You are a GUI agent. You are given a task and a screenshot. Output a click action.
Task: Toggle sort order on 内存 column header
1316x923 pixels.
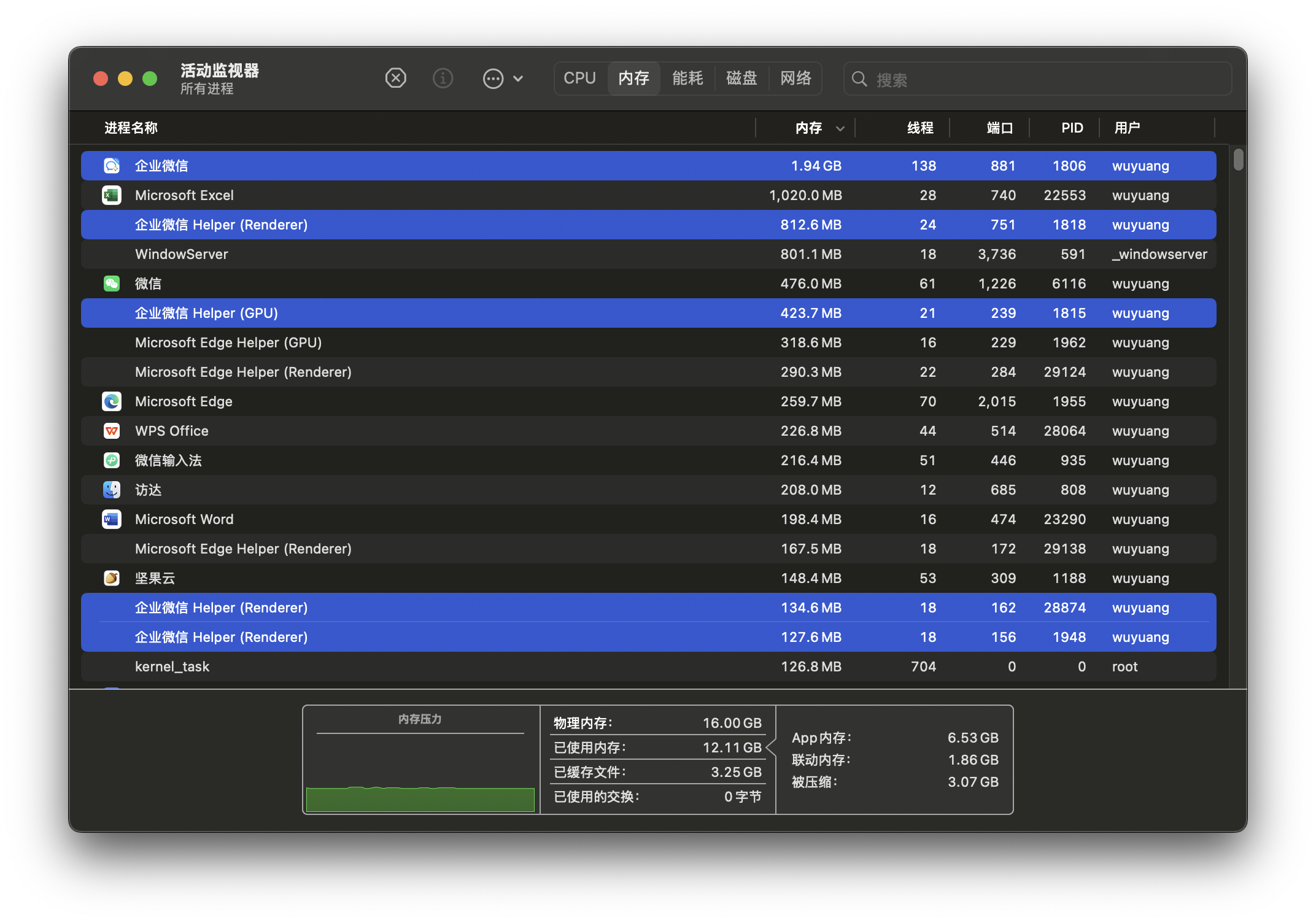[x=809, y=128]
